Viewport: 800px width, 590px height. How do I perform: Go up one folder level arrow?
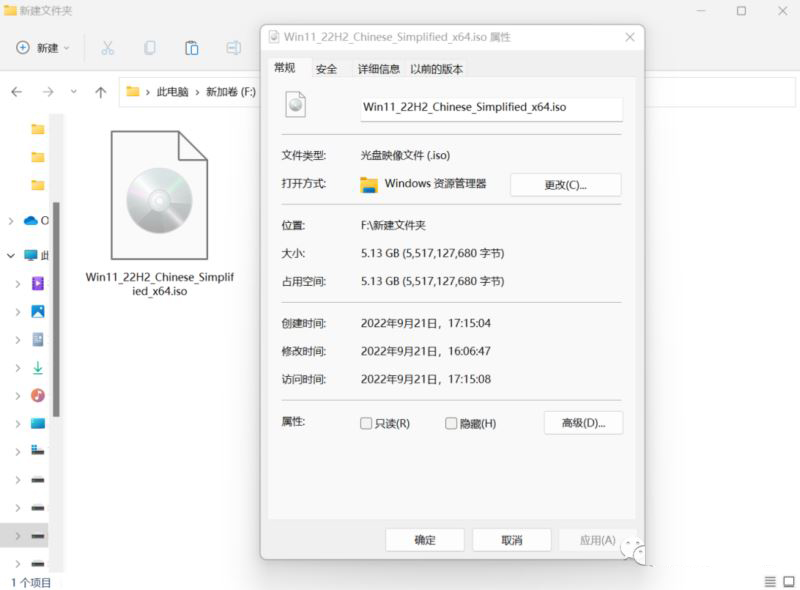101,92
